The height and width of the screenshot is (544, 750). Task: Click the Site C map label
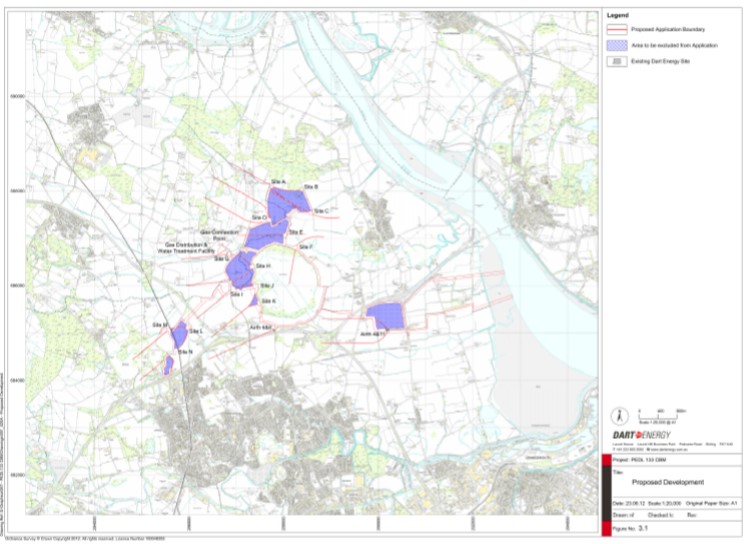(321, 211)
